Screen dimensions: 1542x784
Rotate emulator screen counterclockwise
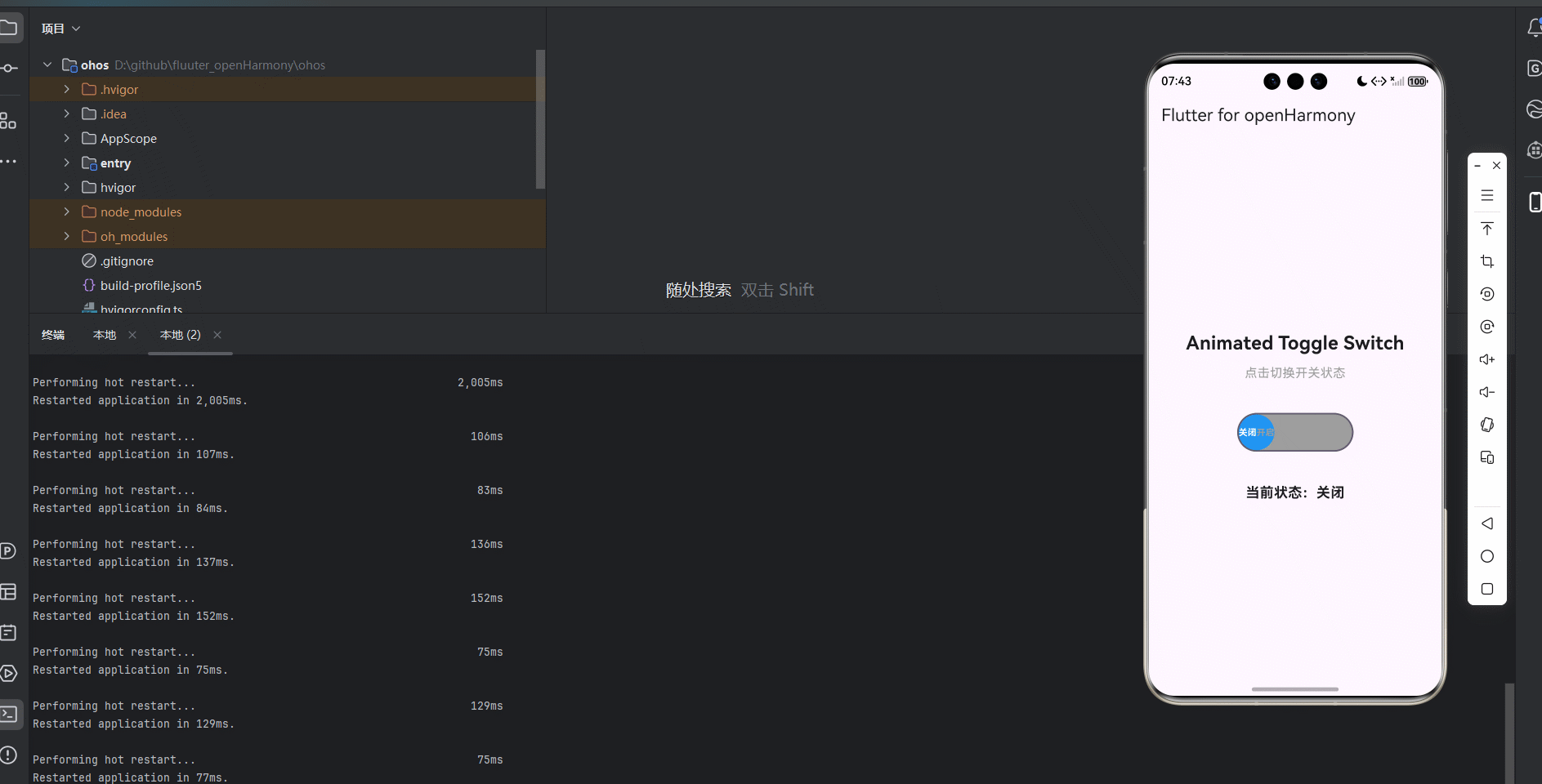[x=1487, y=294]
